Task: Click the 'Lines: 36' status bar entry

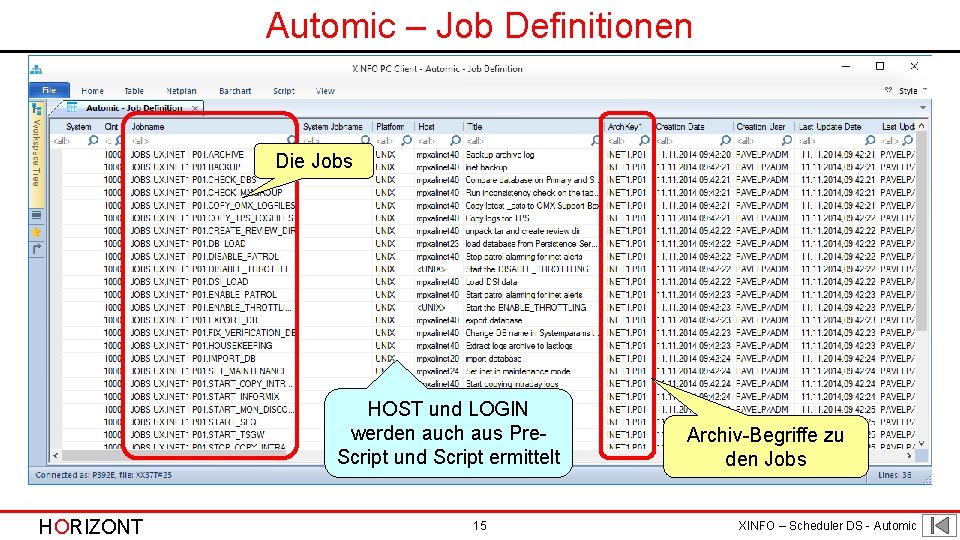Action: 894,475
